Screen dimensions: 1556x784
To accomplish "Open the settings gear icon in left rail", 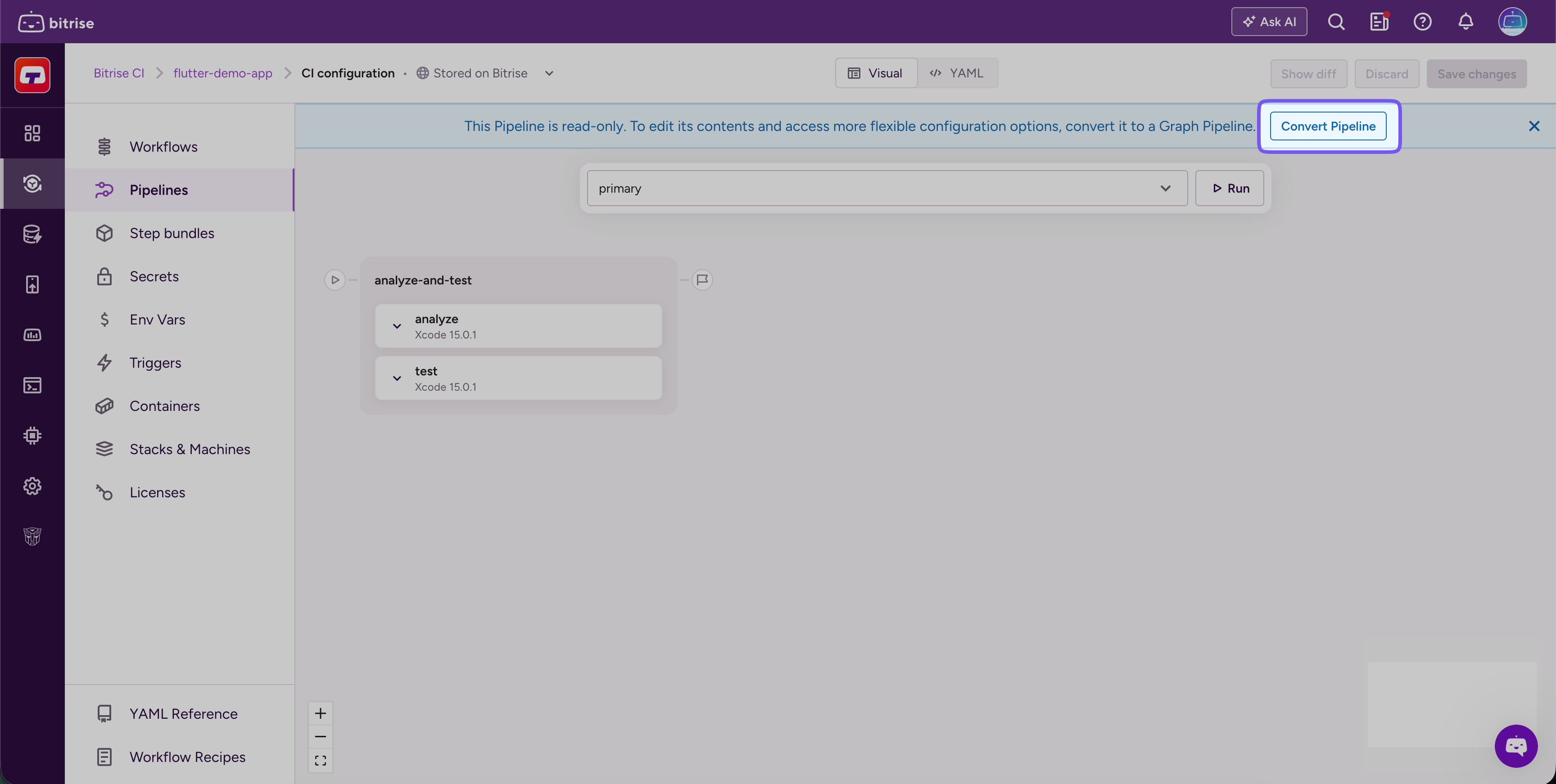I will (x=32, y=486).
